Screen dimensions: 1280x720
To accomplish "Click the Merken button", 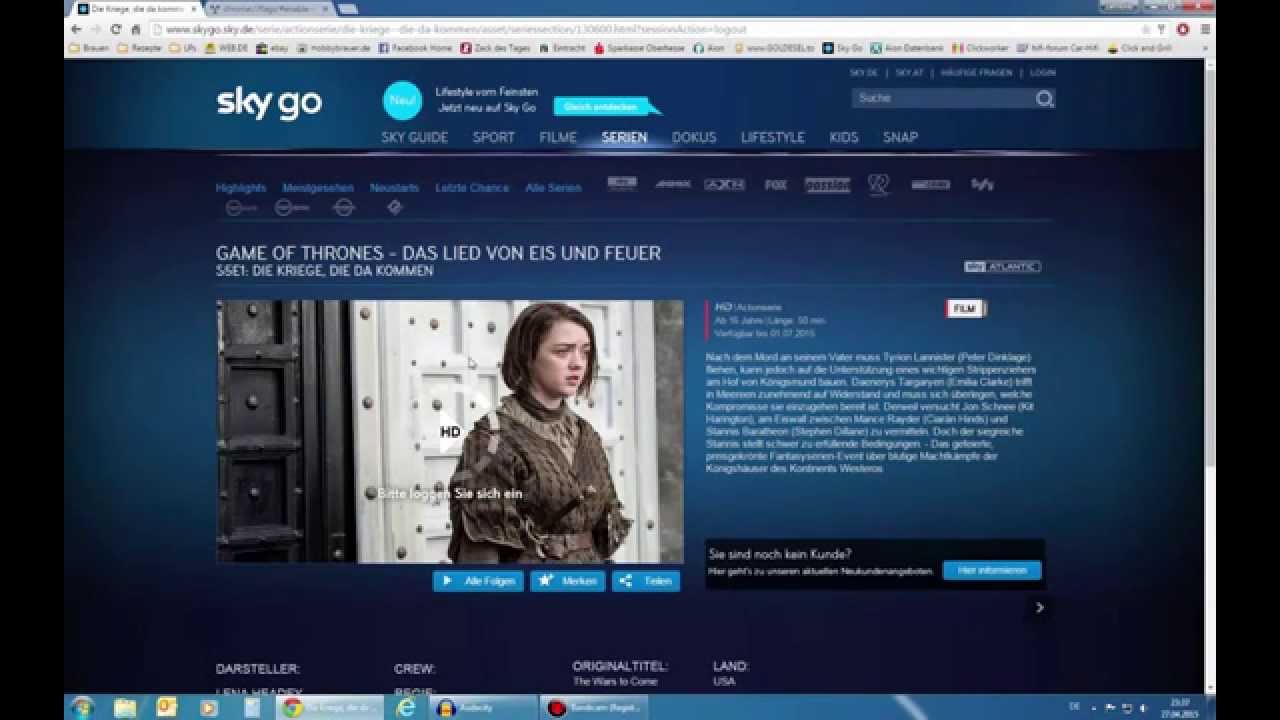I will coord(567,581).
